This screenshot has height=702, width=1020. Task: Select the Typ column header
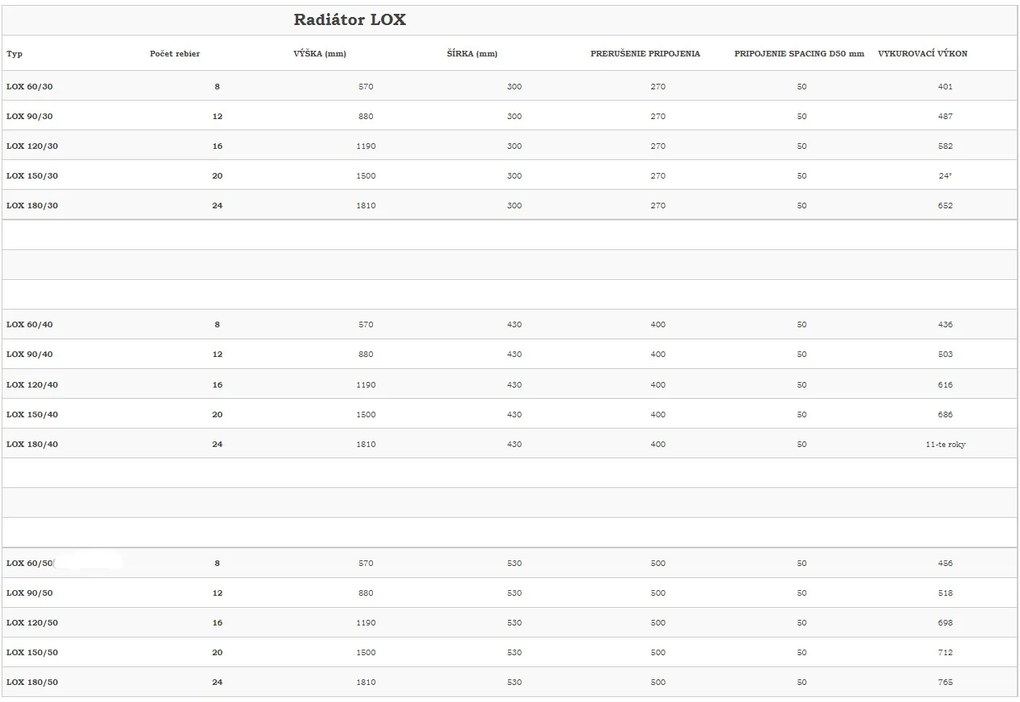pos(14,53)
